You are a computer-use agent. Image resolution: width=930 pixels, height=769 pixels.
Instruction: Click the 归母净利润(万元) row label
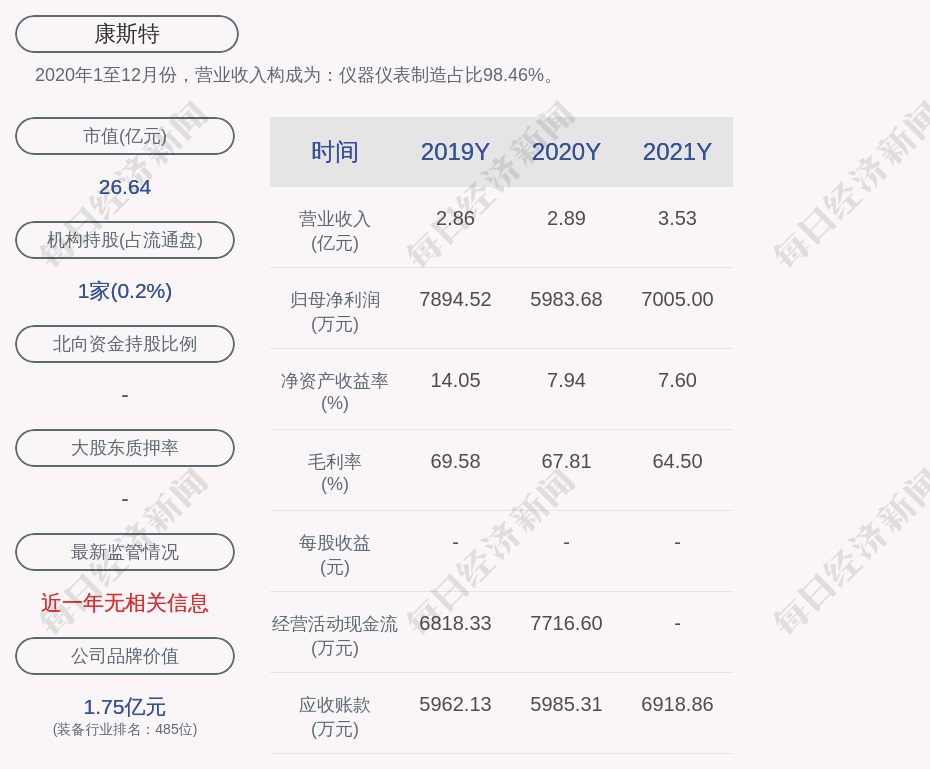click(x=335, y=312)
